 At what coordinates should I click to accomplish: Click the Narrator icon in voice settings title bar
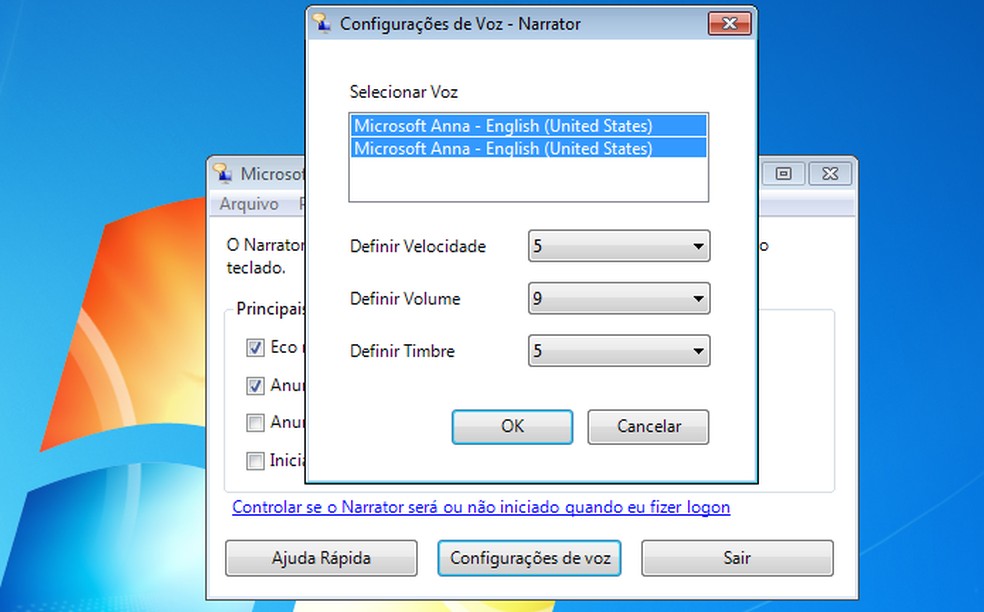322,23
